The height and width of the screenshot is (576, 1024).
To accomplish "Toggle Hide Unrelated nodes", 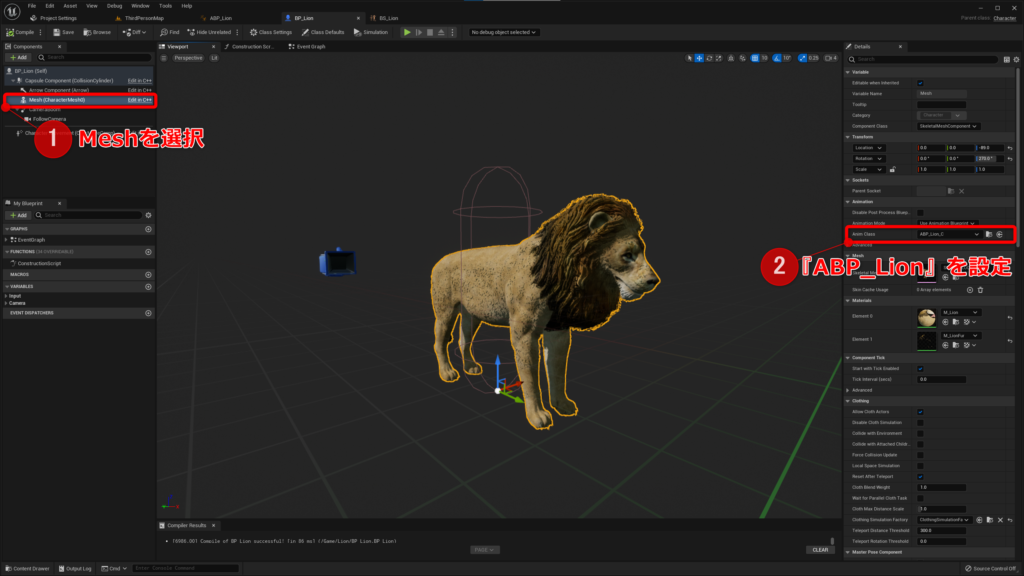I will coord(209,32).
